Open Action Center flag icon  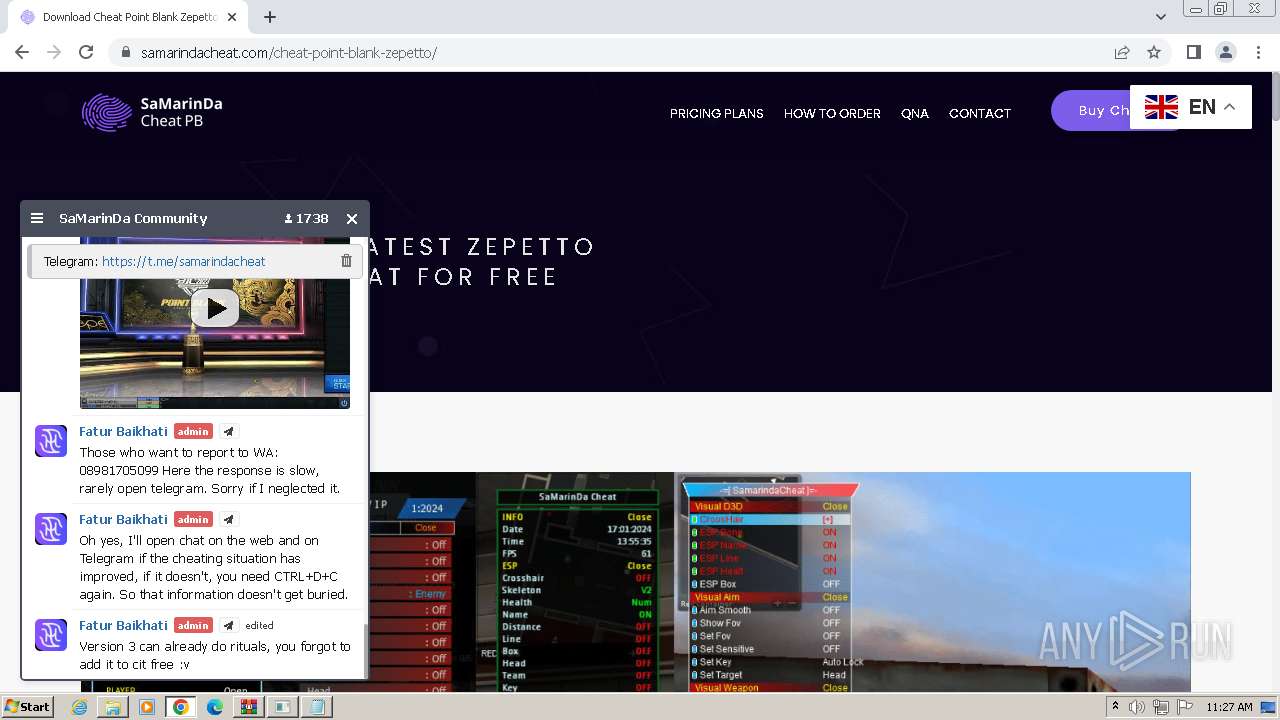point(1185,707)
